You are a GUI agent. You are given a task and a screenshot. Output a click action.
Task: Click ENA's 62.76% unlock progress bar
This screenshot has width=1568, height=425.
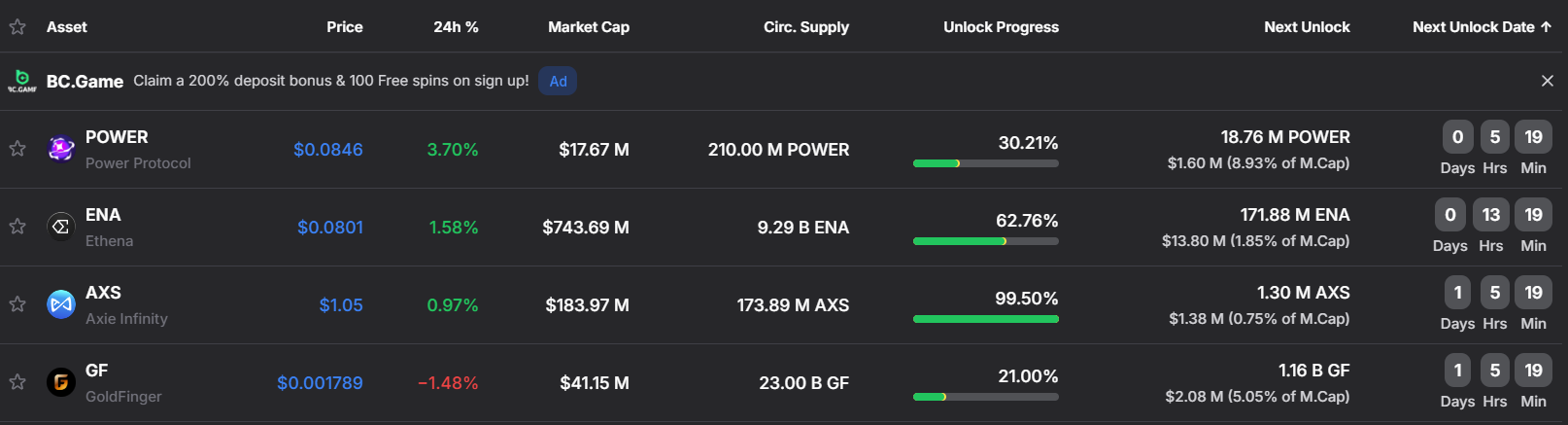[x=985, y=241]
